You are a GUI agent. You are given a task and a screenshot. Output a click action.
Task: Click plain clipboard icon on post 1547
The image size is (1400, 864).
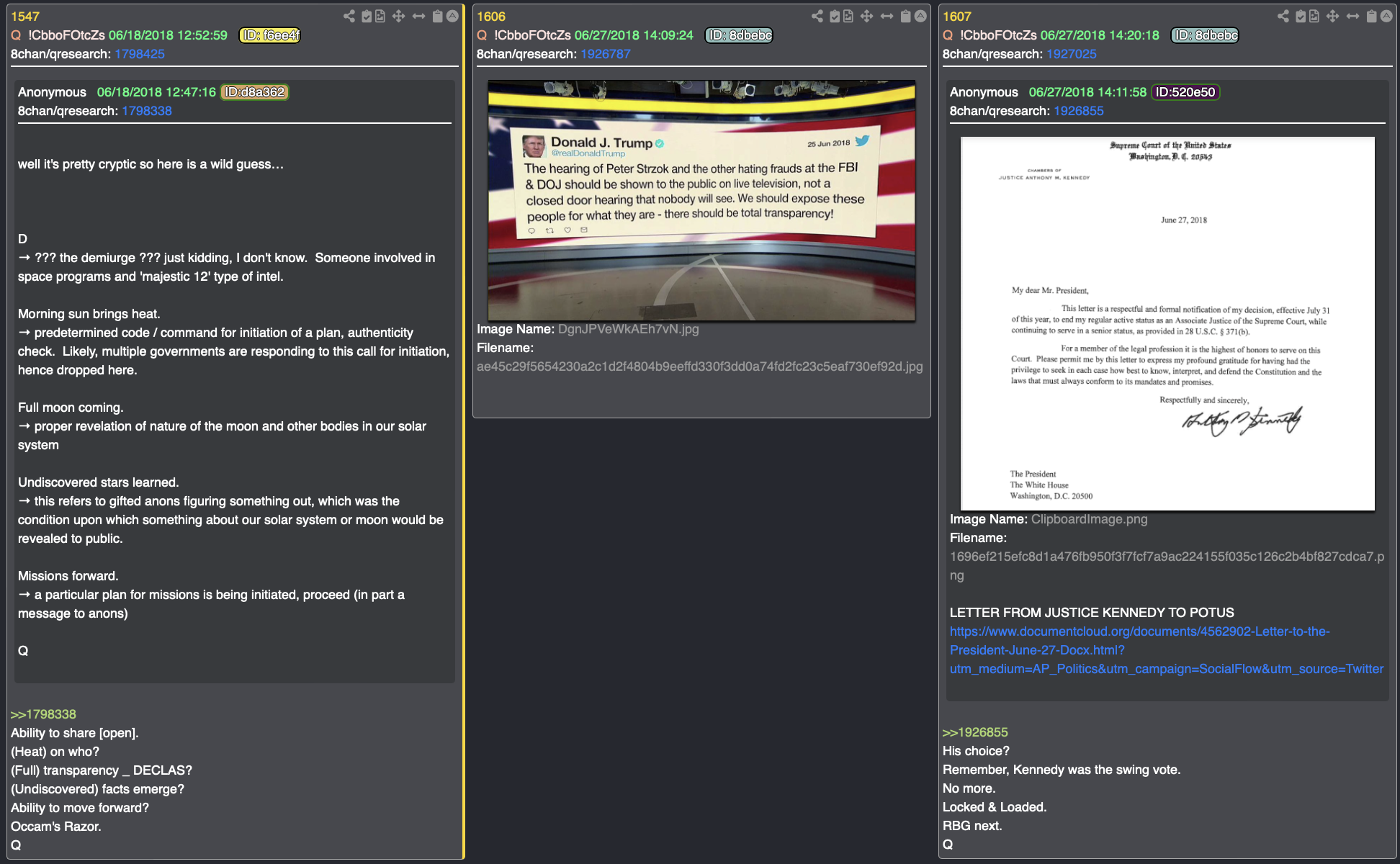437,16
